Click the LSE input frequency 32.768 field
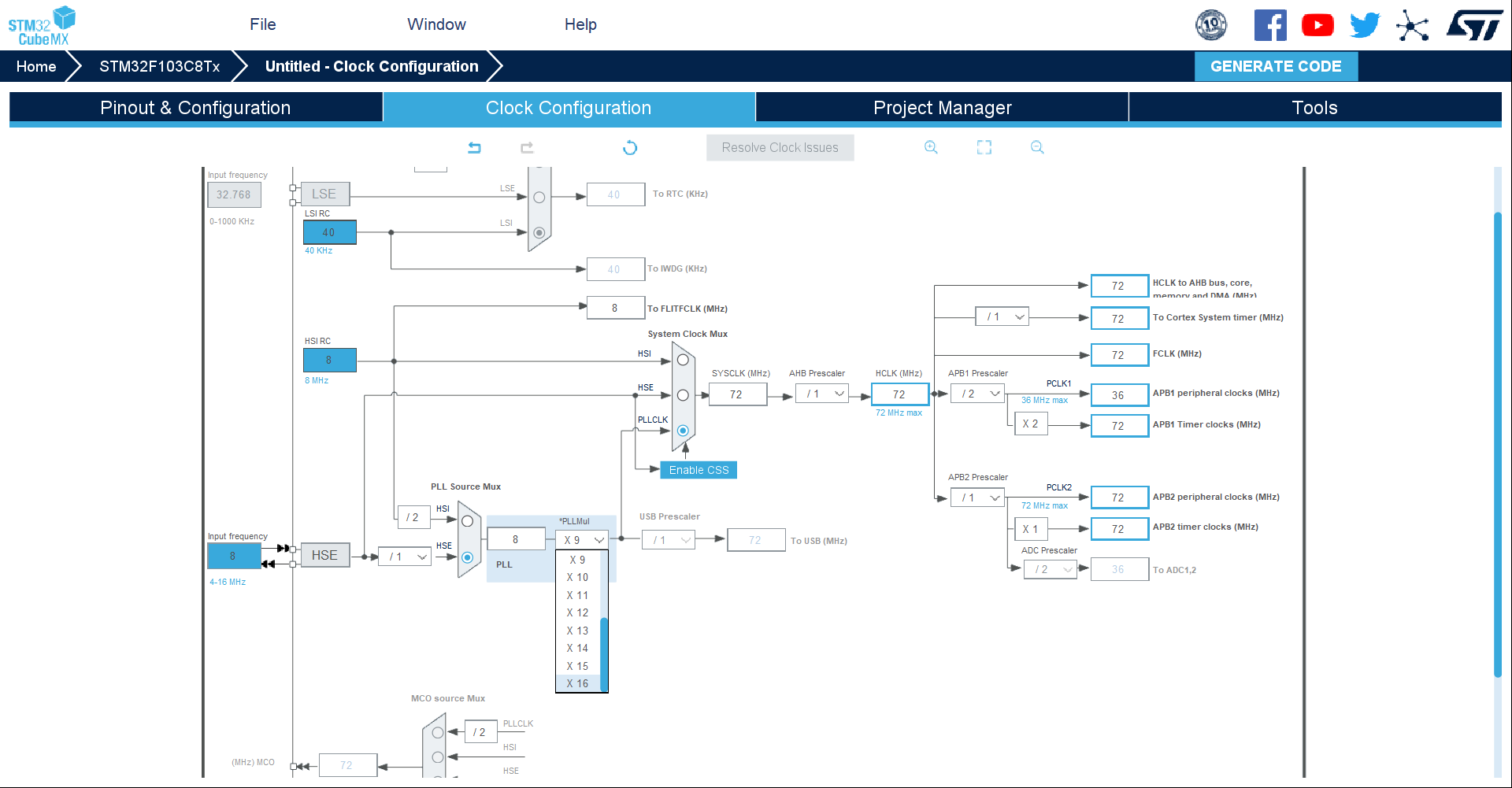The width and height of the screenshot is (1512, 788). pyautogui.click(x=234, y=194)
